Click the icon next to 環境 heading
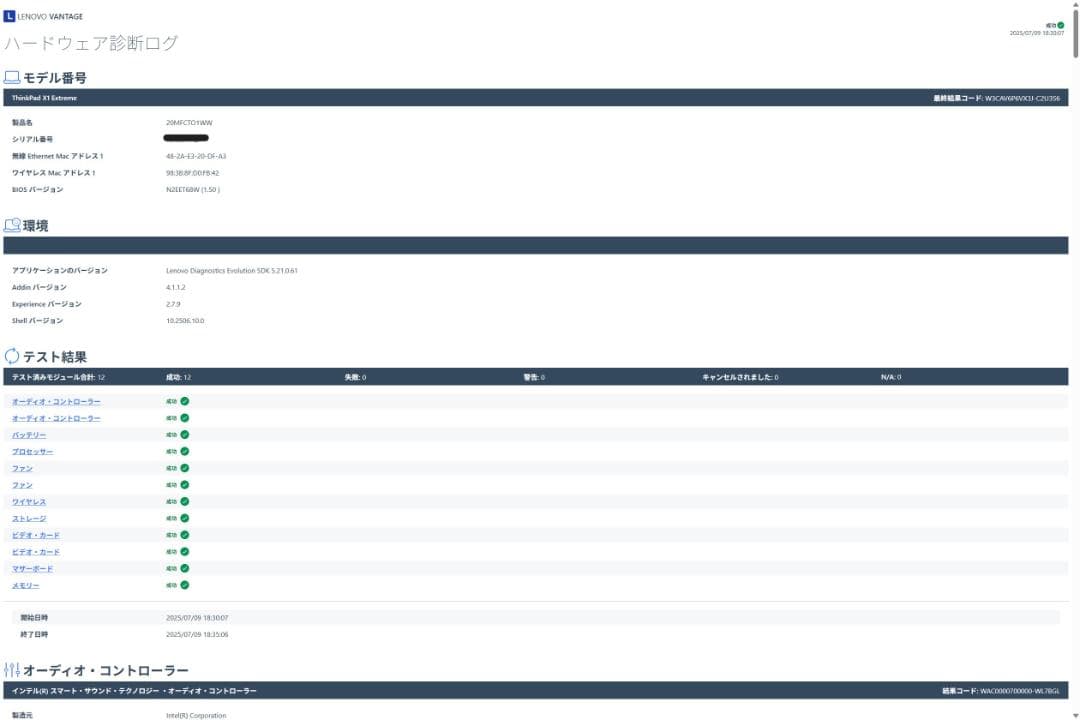The height and width of the screenshot is (720, 1080). (12, 225)
